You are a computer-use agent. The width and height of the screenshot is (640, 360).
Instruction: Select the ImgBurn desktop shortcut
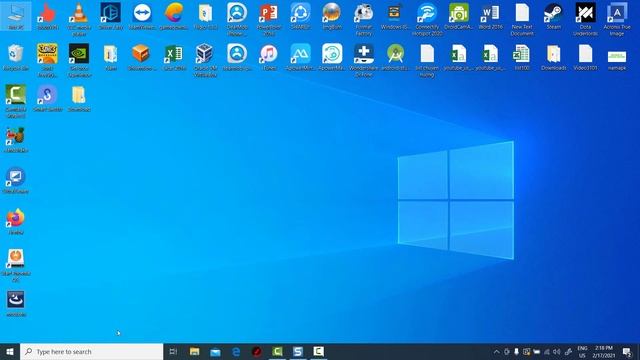pos(332,16)
